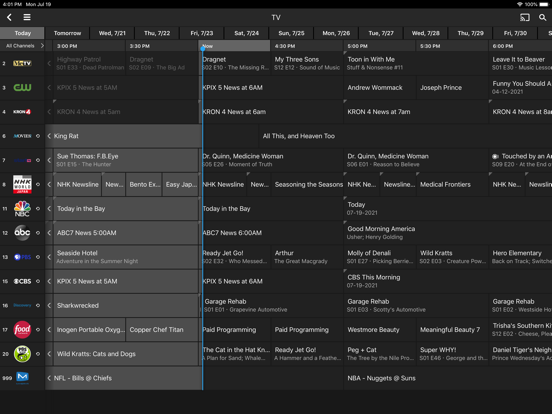The width and height of the screenshot is (552, 414).
Task: Open the CBS This Morning listing
Action: tap(448, 281)
